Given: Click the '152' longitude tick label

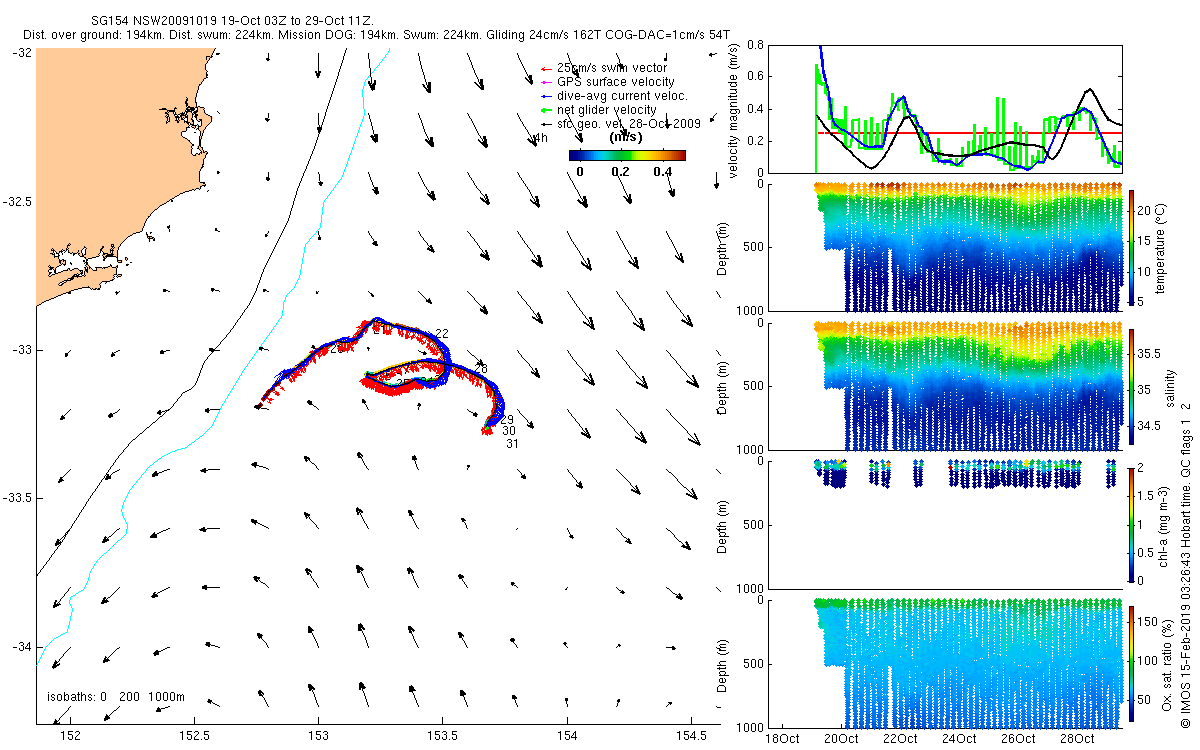Looking at the screenshot, I should (x=70, y=738).
